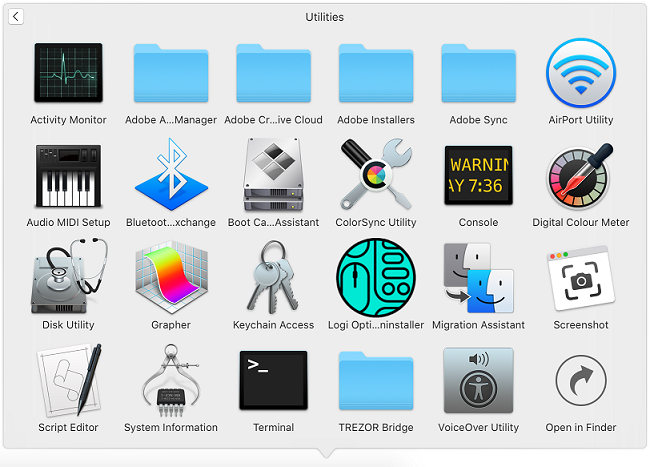Click the "Audio MIDI Setup" label
650x467 pixels.
[68, 223]
